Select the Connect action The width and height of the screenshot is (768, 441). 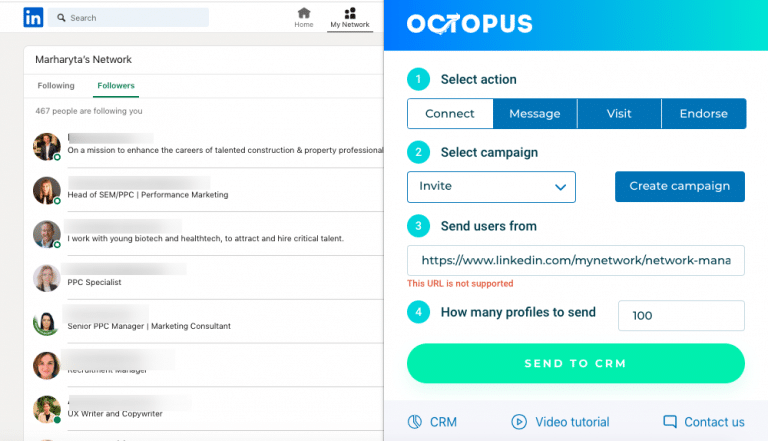[450, 114]
